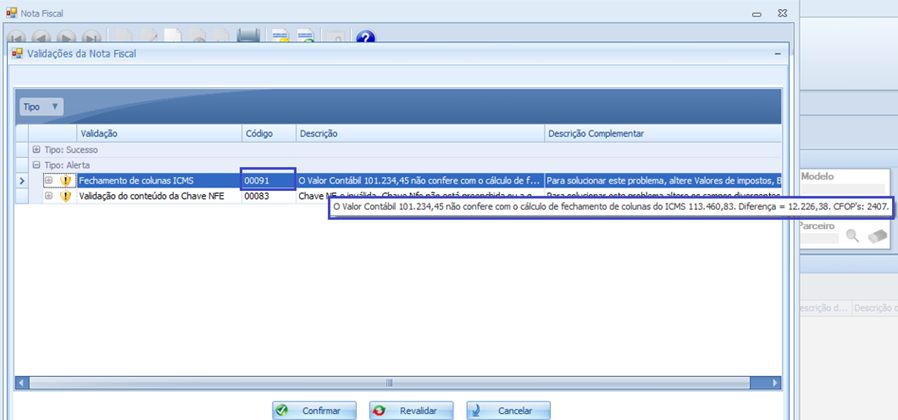Select the code 00083 cell
This screenshot has height=420, width=898.
coord(267,196)
